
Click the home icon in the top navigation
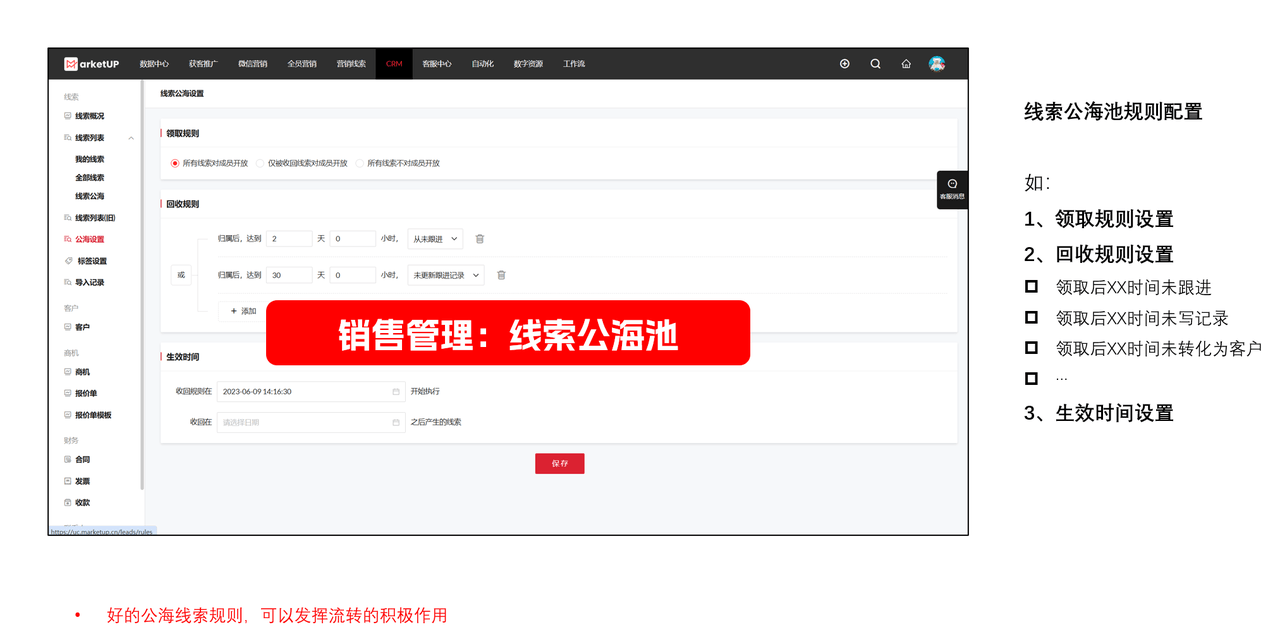pos(906,63)
